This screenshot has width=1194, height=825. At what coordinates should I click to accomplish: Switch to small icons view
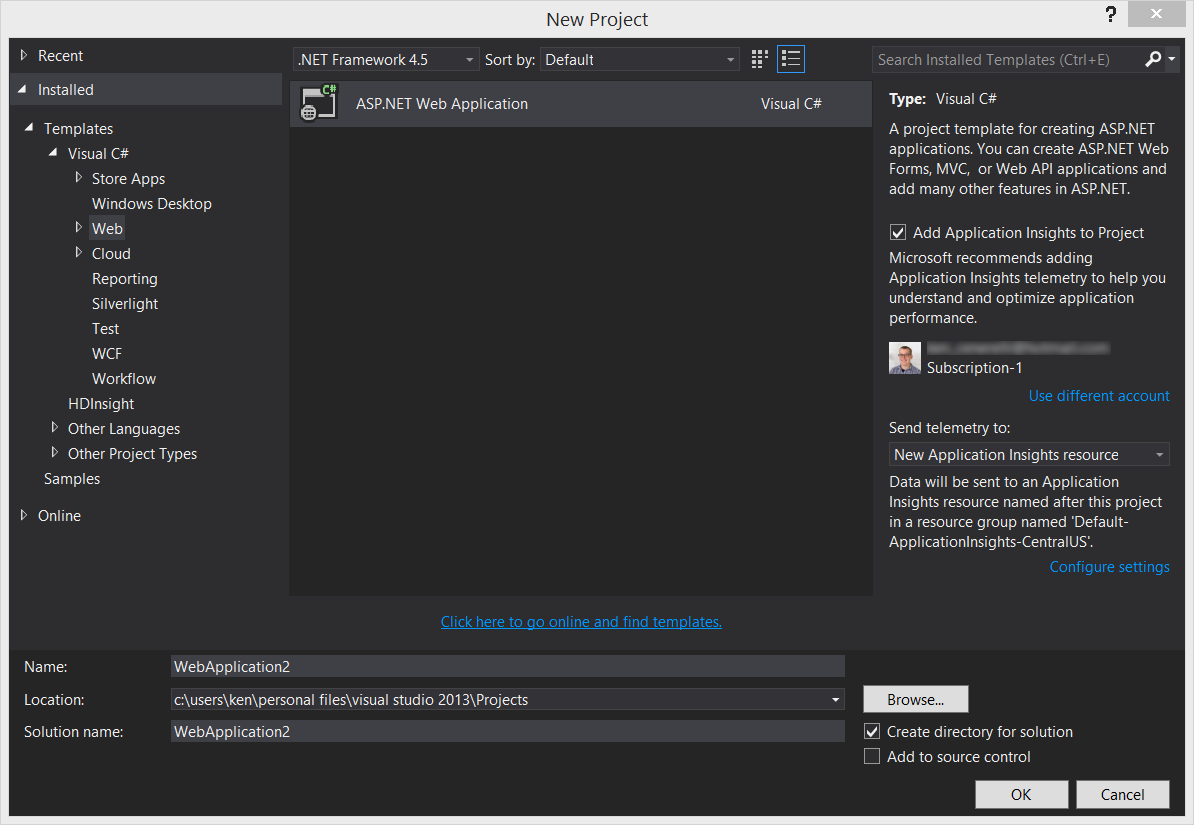(x=759, y=59)
